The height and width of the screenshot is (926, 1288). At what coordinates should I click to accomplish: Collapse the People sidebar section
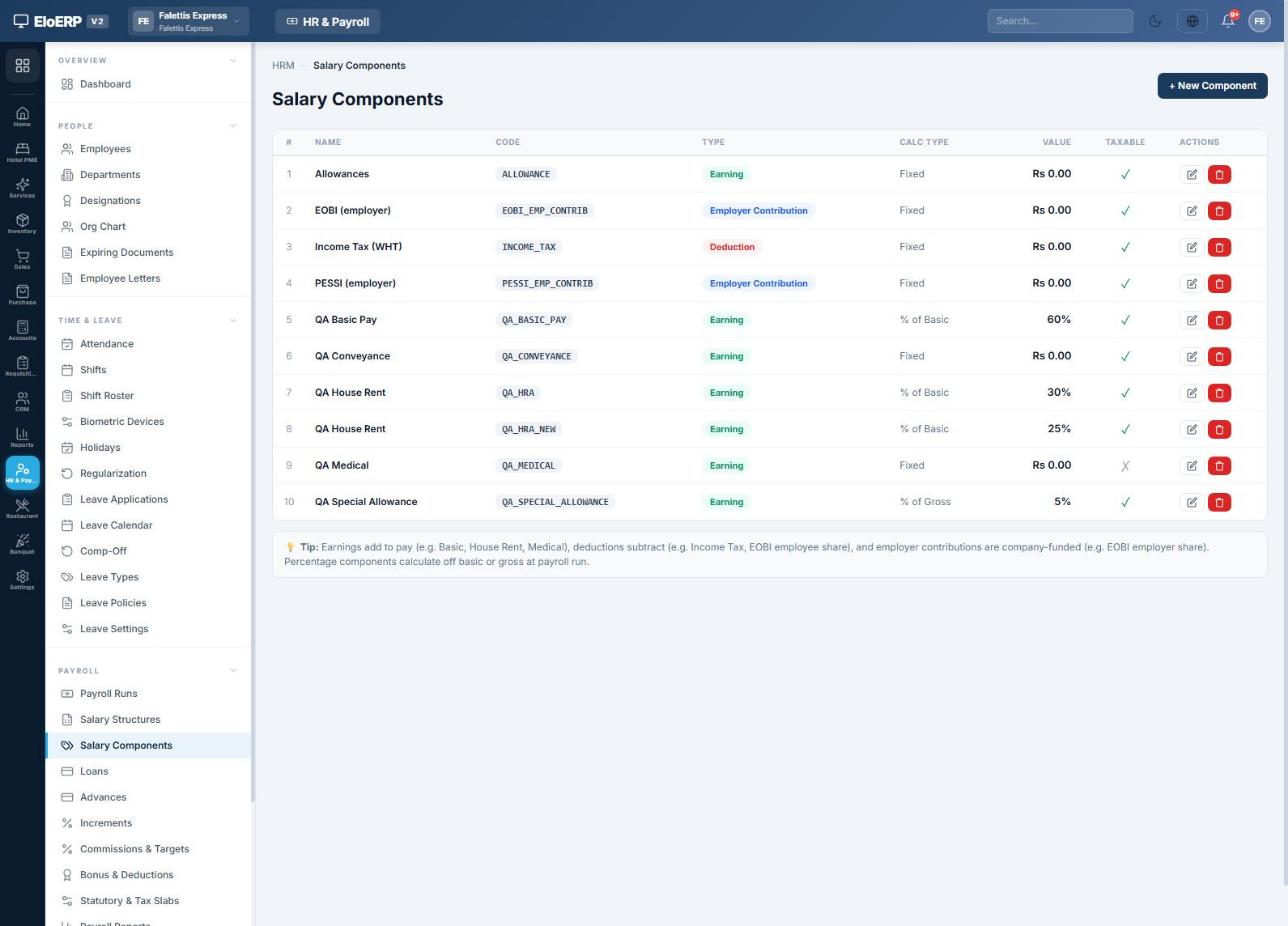(x=233, y=126)
